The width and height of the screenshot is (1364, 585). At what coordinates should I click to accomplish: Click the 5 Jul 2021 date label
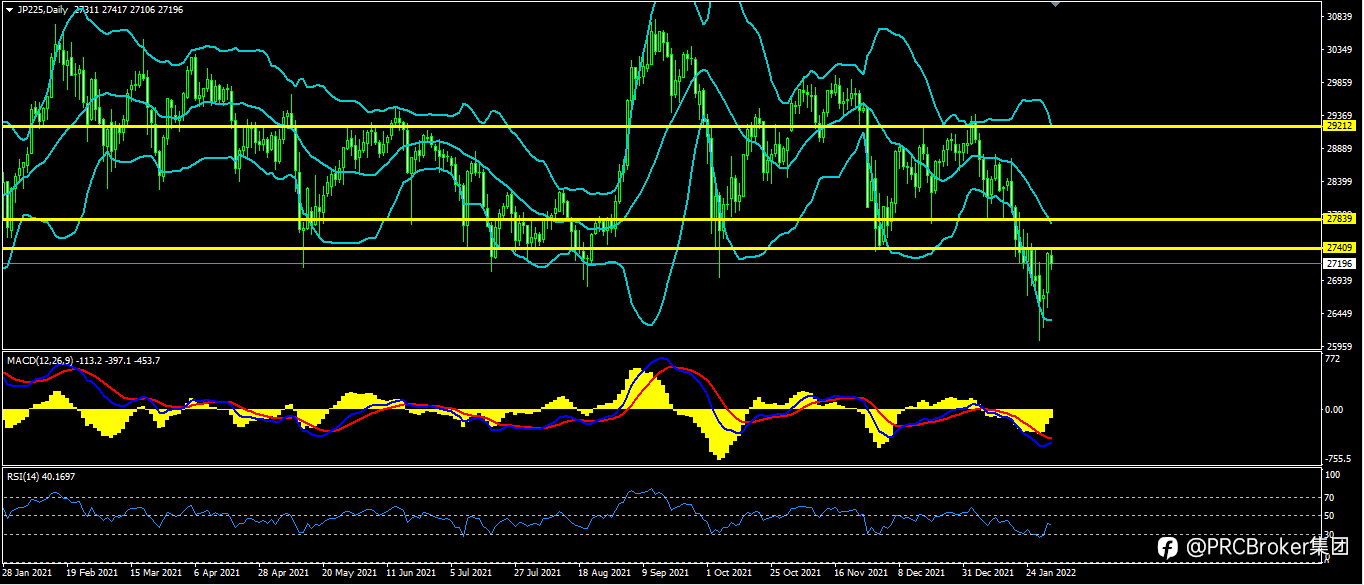point(471,574)
